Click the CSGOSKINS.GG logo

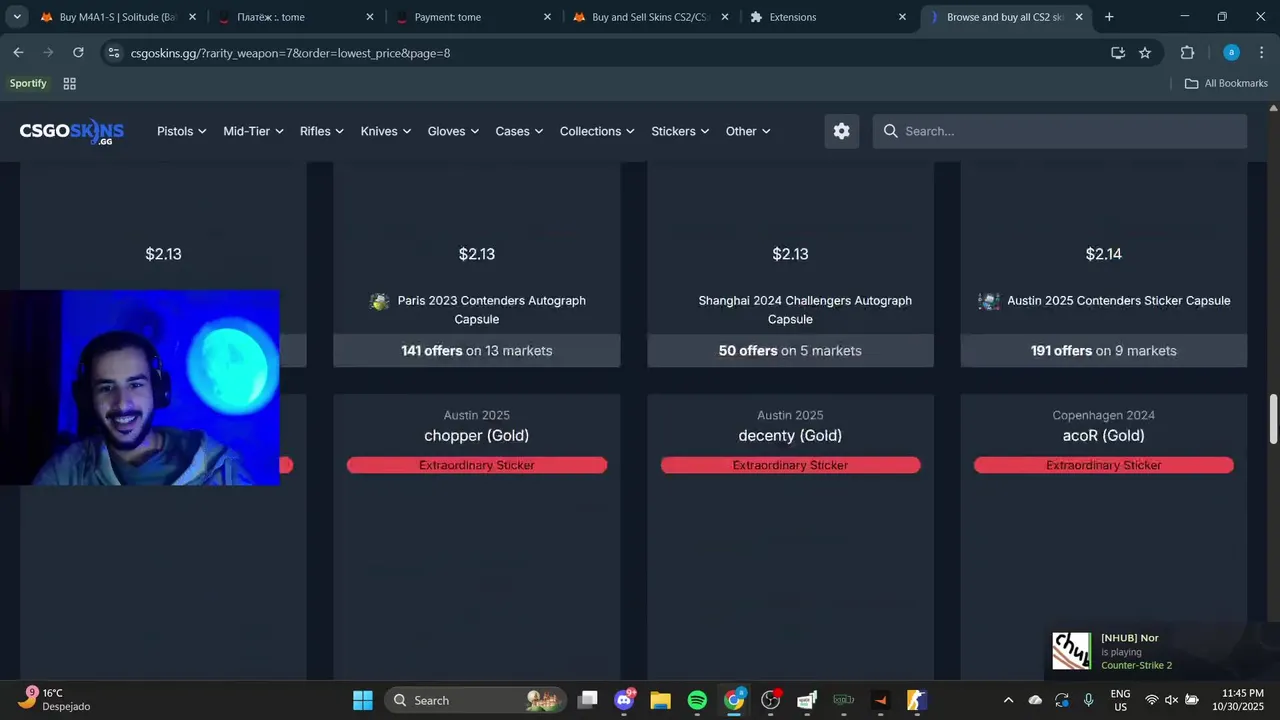[x=71, y=131]
